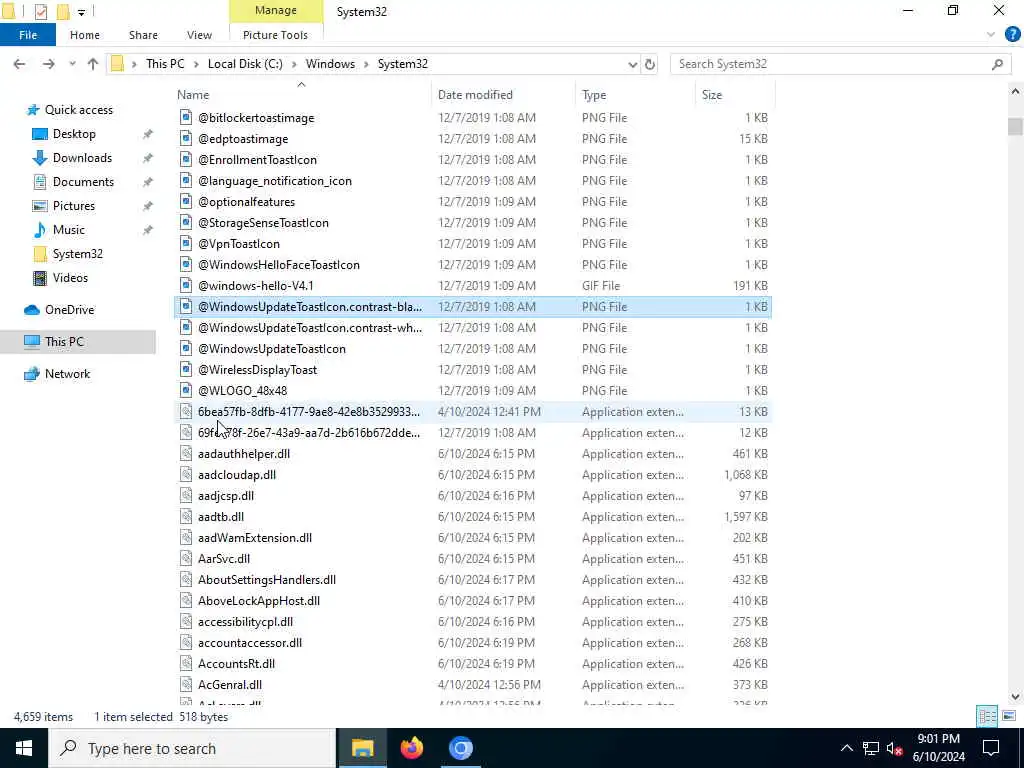Click the @bitlockertoastimage file icon

point(186,118)
